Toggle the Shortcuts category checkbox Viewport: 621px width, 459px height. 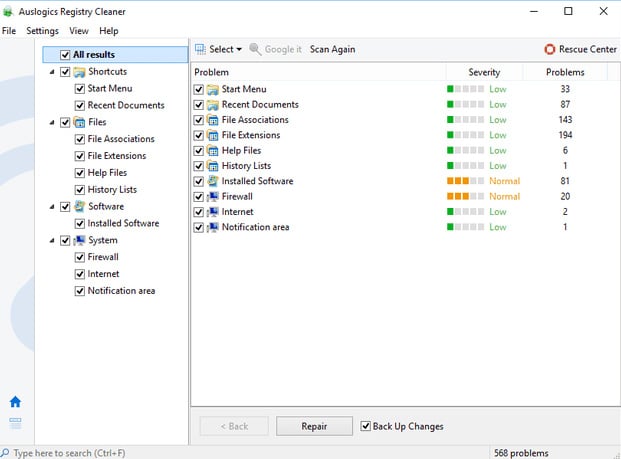coord(65,72)
